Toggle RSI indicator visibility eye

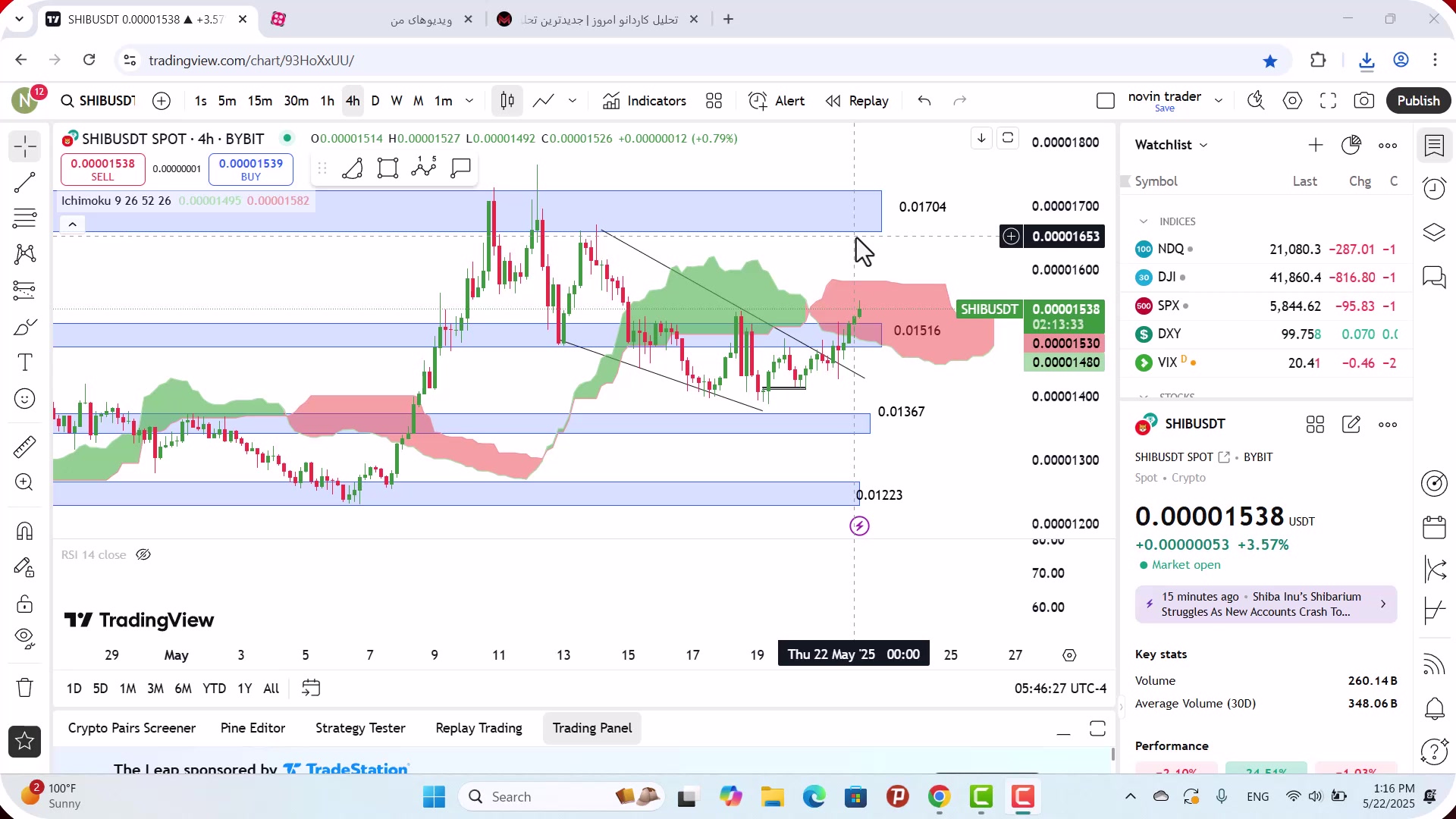143,555
